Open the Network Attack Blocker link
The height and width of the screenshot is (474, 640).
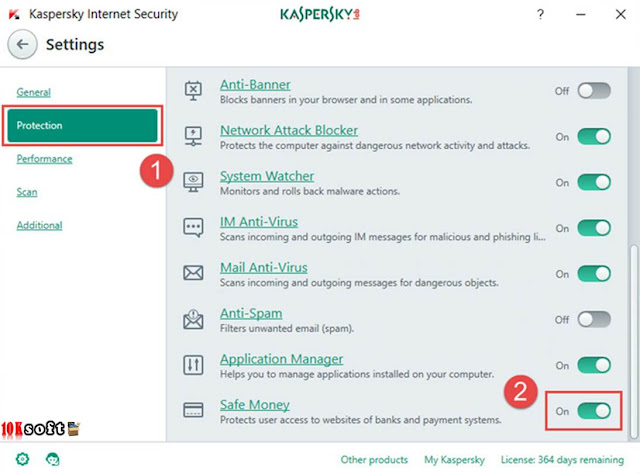tap(289, 130)
